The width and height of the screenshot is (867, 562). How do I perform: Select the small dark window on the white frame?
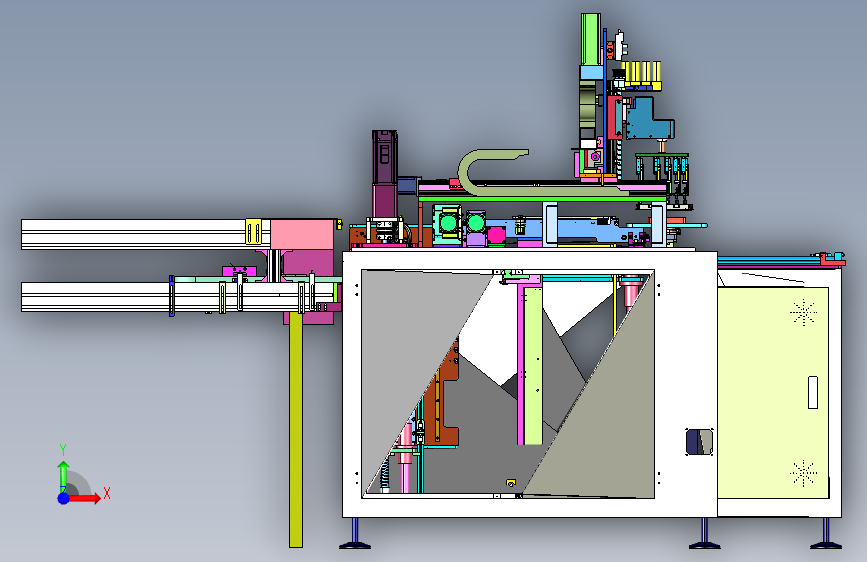coord(699,442)
